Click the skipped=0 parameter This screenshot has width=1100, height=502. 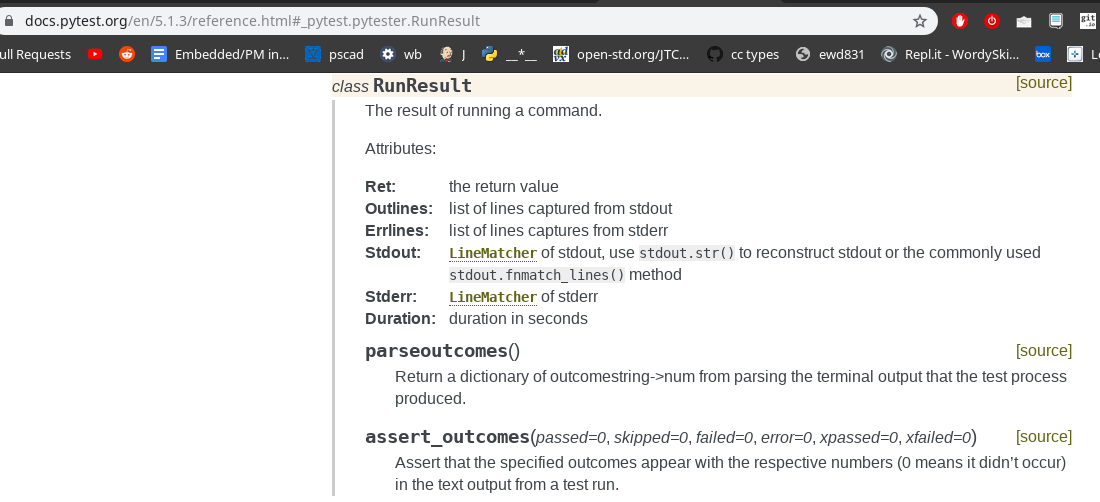click(x=651, y=437)
